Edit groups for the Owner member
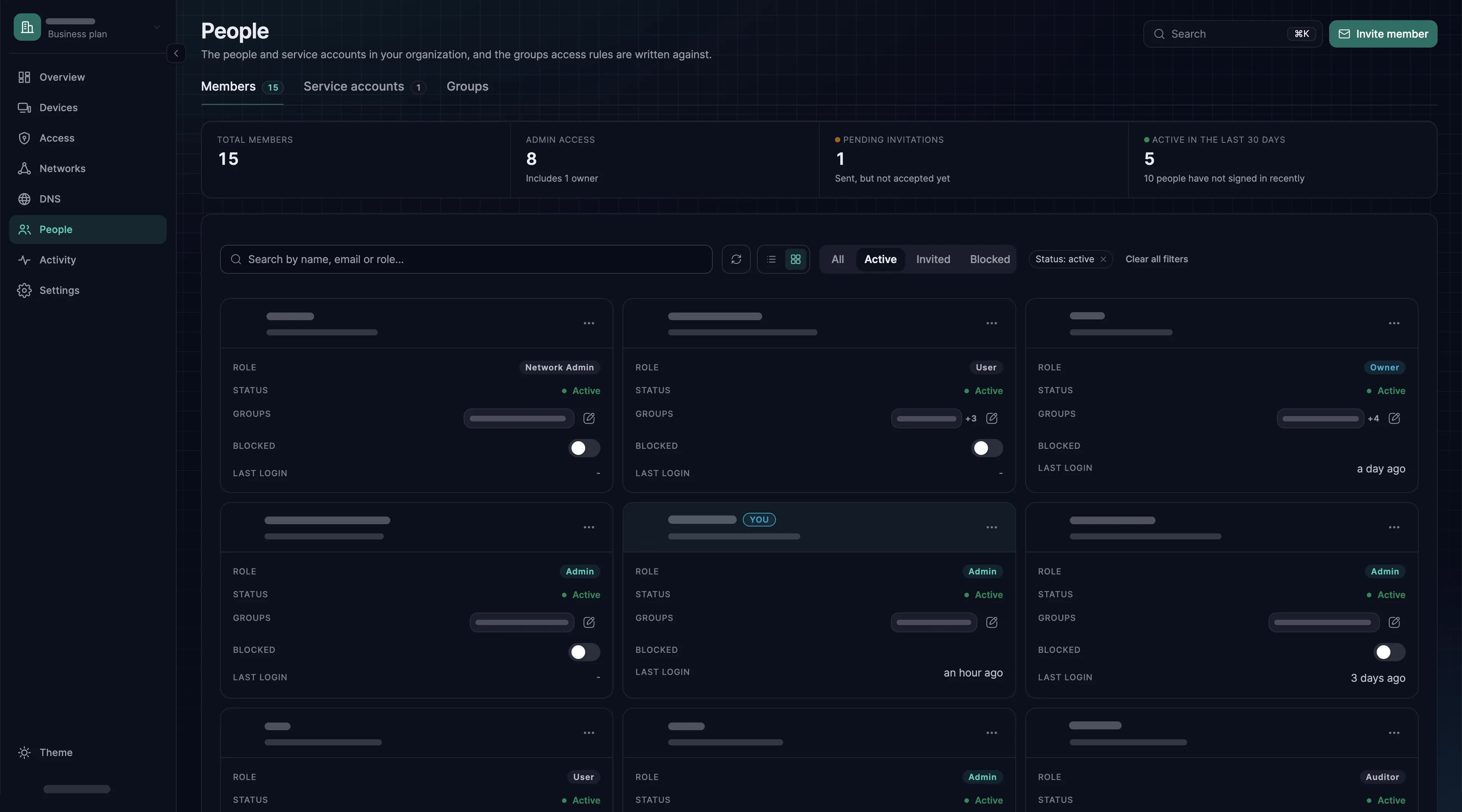Image resolution: width=1462 pixels, height=812 pixels. pyautogui.click(x=1394, y=418)
